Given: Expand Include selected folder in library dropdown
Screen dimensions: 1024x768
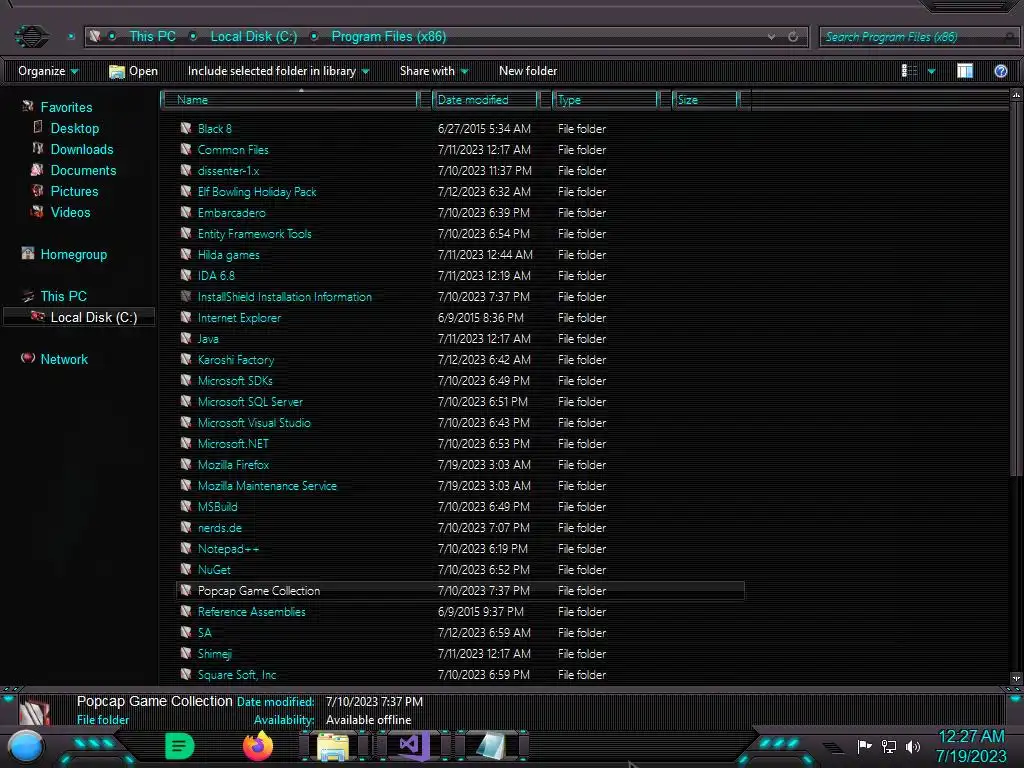Looking at the screenshot, I should pyautogui.click(x=279, y=71).
